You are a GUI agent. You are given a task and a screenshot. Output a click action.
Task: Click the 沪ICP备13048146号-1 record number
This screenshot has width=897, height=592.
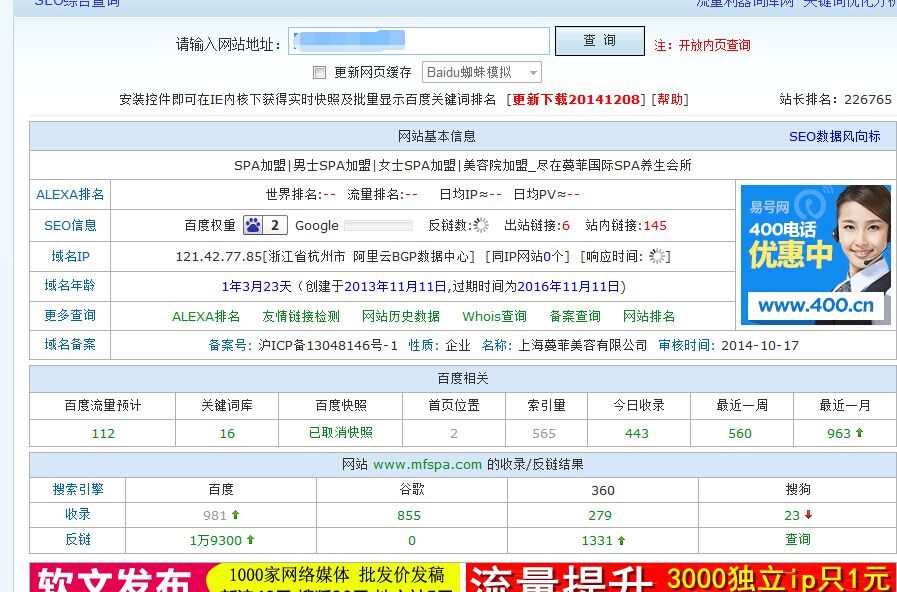[328, 345]
